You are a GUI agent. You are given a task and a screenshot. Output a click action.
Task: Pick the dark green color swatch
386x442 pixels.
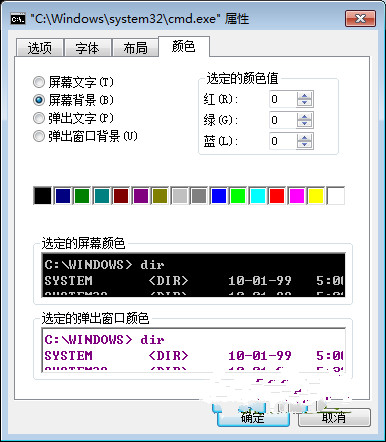82,196
